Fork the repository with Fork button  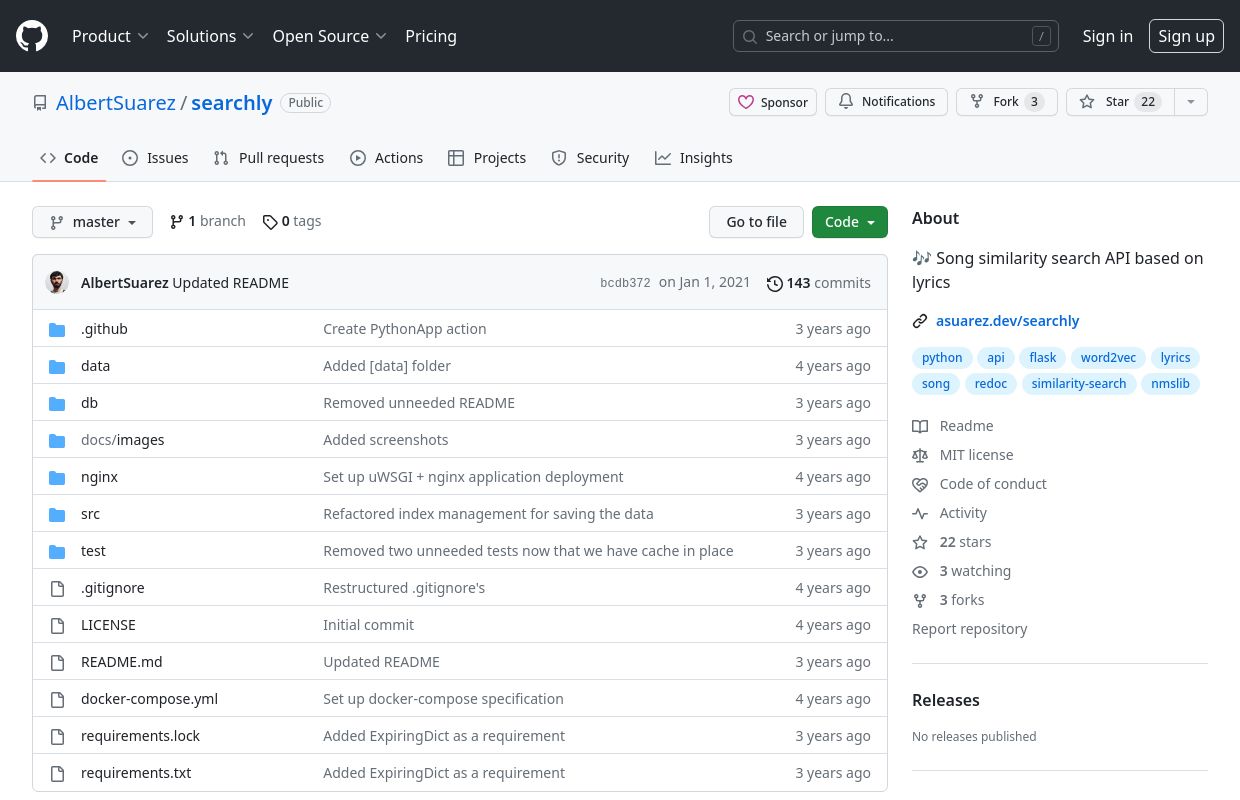tap(1007, 102)
